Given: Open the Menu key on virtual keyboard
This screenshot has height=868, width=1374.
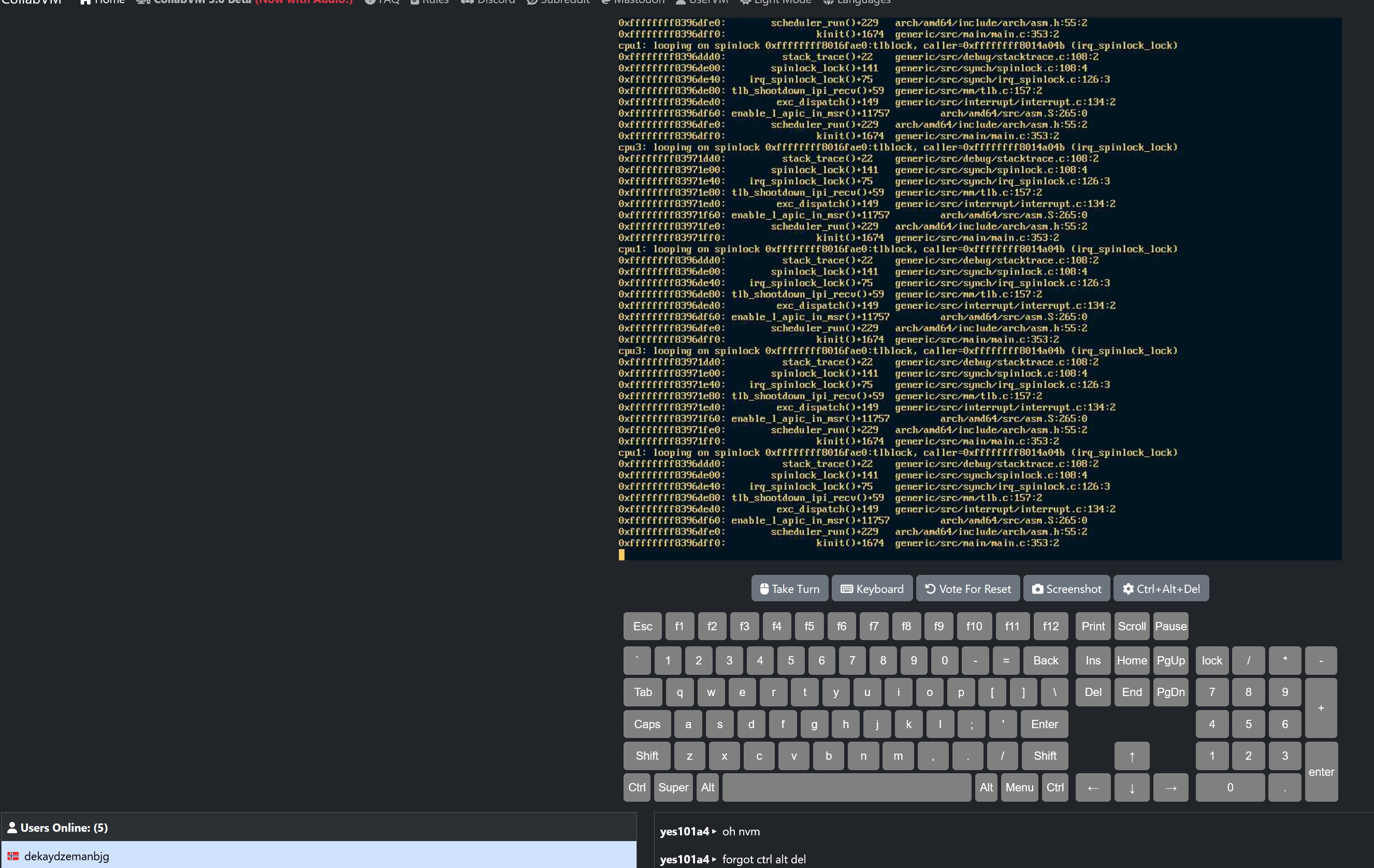Looking at the screenshot, I should tap(1019, 787).
